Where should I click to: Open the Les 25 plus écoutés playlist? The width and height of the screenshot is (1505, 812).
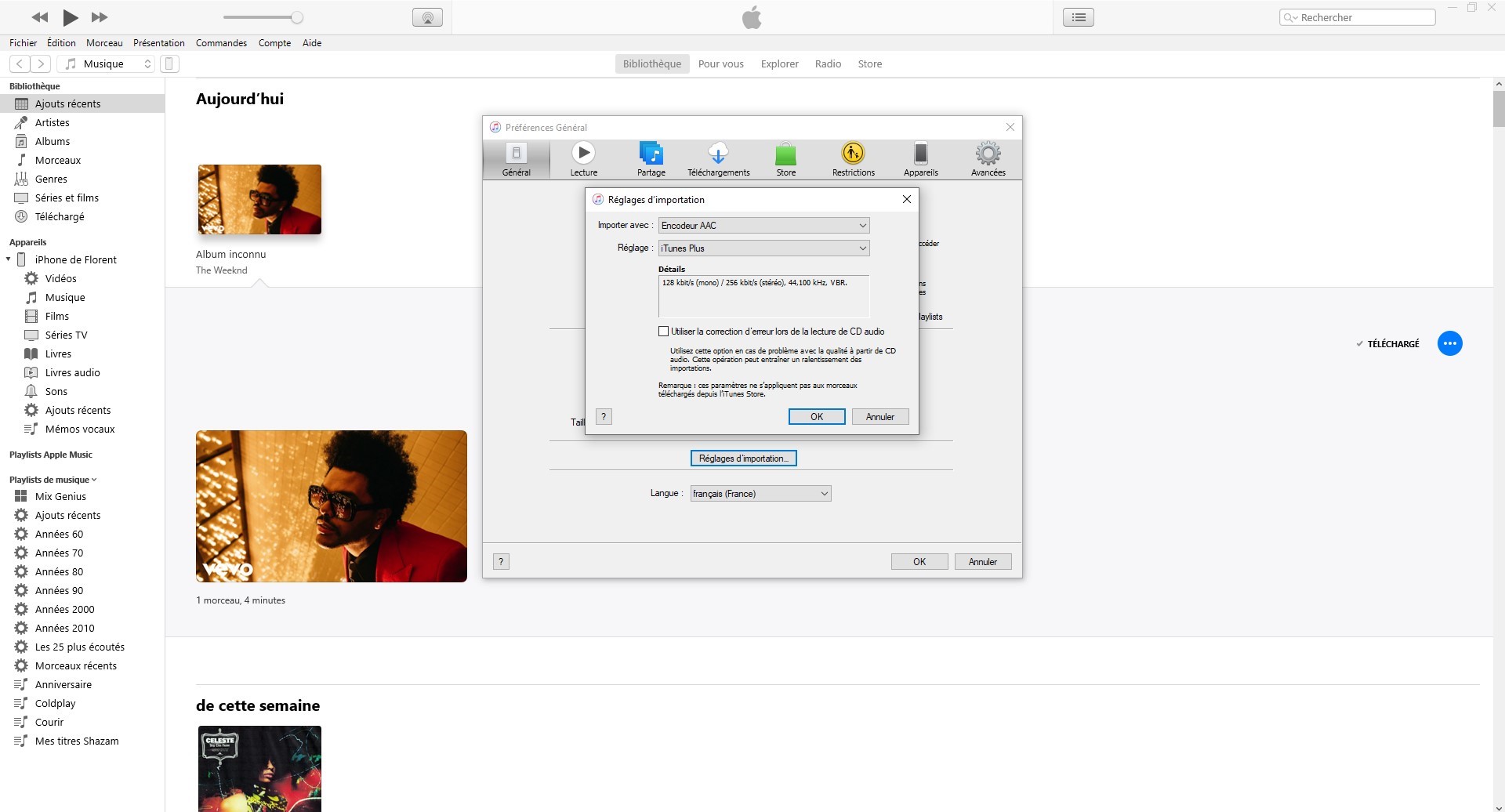pos(82,647)
